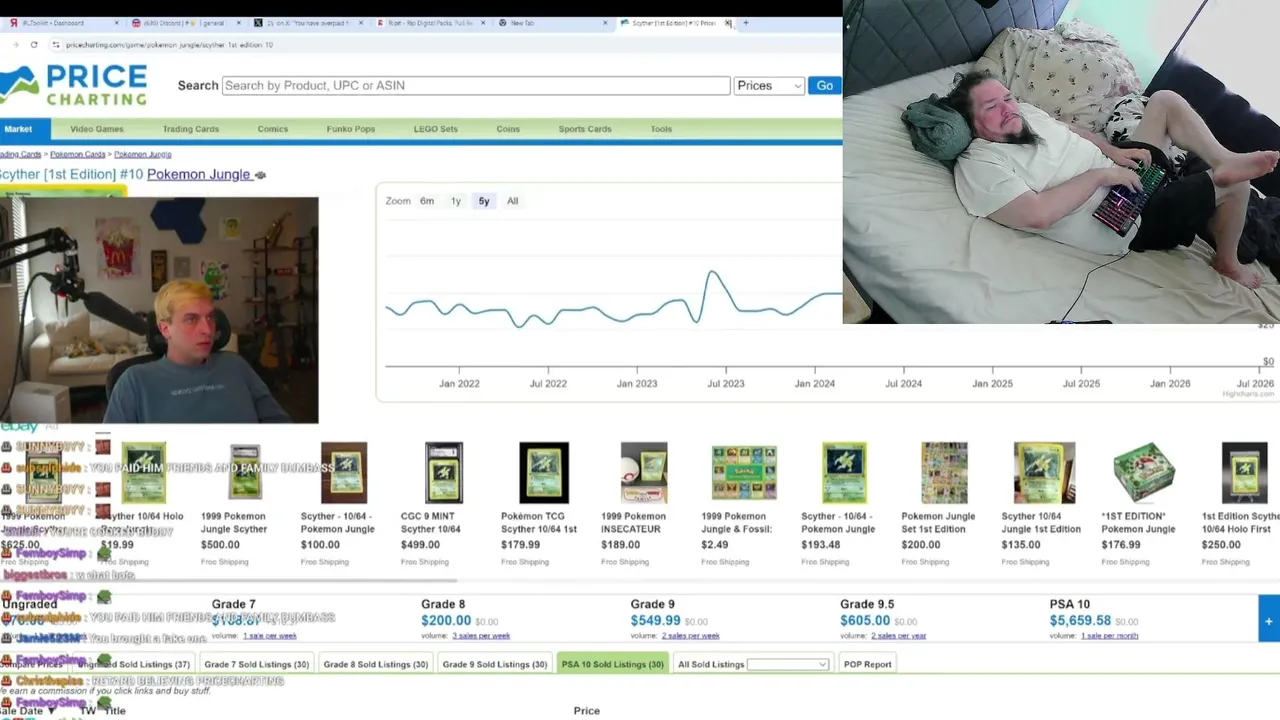Open the Pokemon Jungle Set 1st Edition thumbnail
Image resolution: width=1280 pixels, height=720 pixels.
[944, 472]
